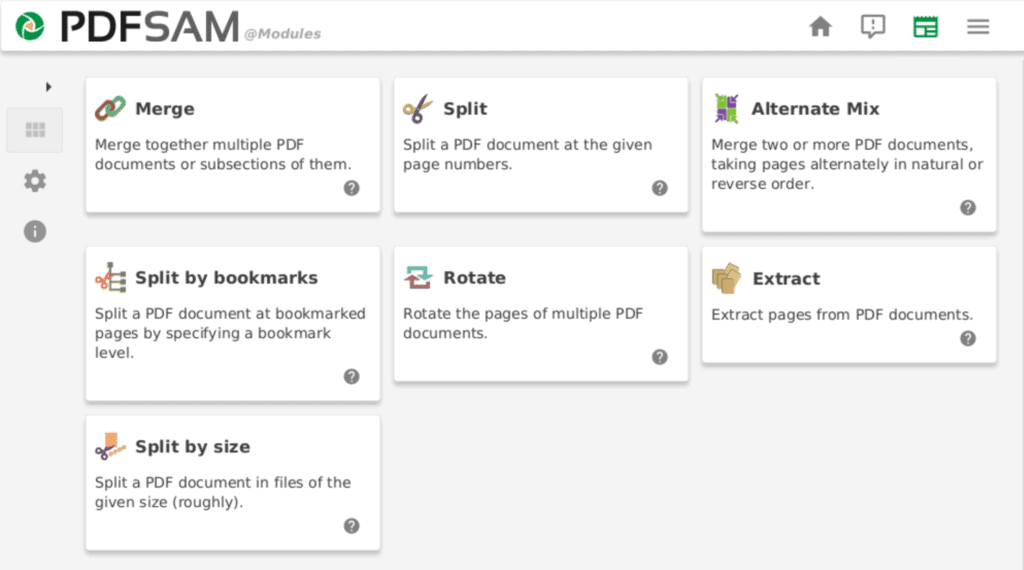Open the Merge module
The image size is (1024, 570).
click(x=233, y=145)
